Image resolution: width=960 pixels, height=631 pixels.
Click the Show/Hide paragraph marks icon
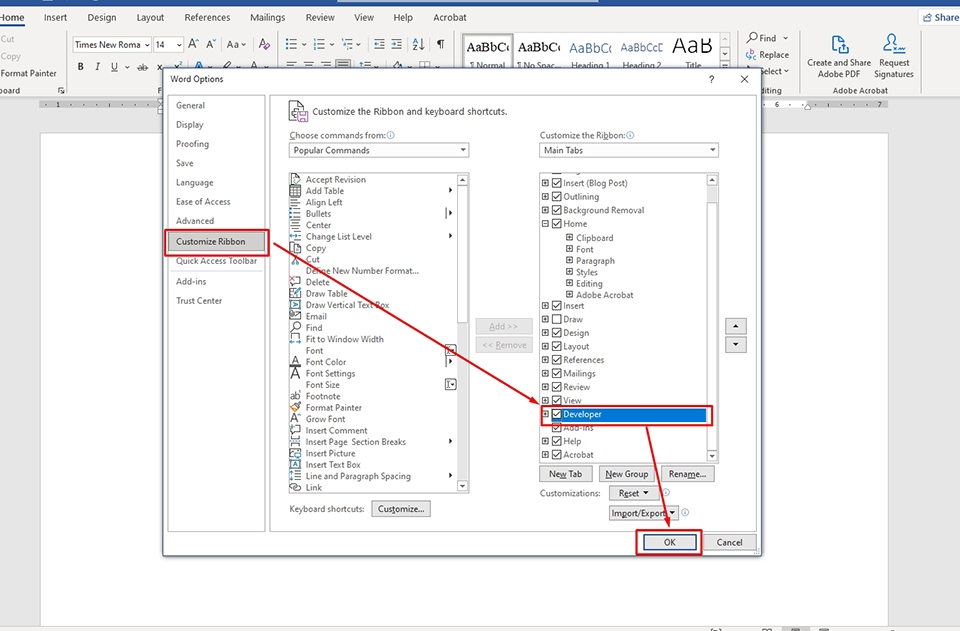[x=441, y=44]
